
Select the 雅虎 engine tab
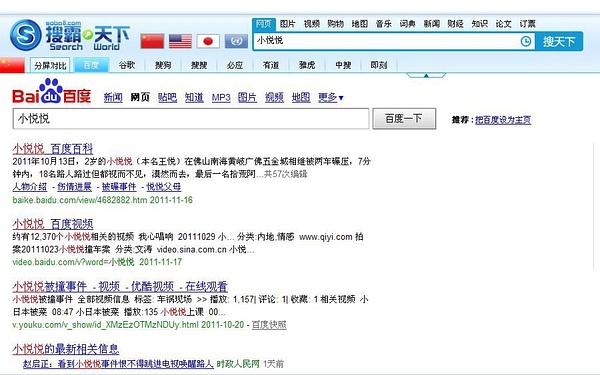click(x=307, y=65)
